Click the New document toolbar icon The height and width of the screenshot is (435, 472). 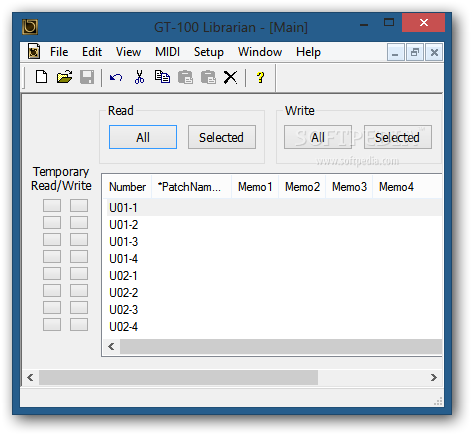pyautogui.click(x=41, y=77)
